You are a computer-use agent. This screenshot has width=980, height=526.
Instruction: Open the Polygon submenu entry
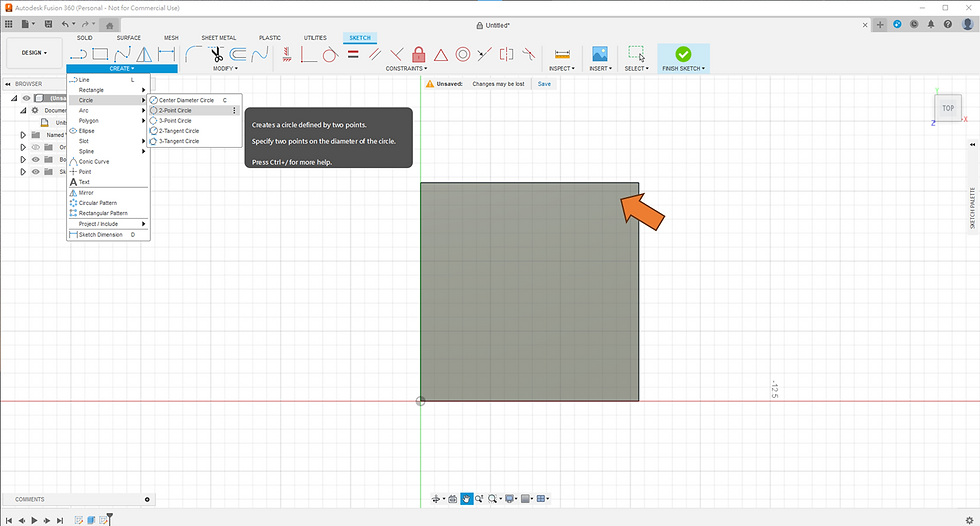[x=108, y=121]
